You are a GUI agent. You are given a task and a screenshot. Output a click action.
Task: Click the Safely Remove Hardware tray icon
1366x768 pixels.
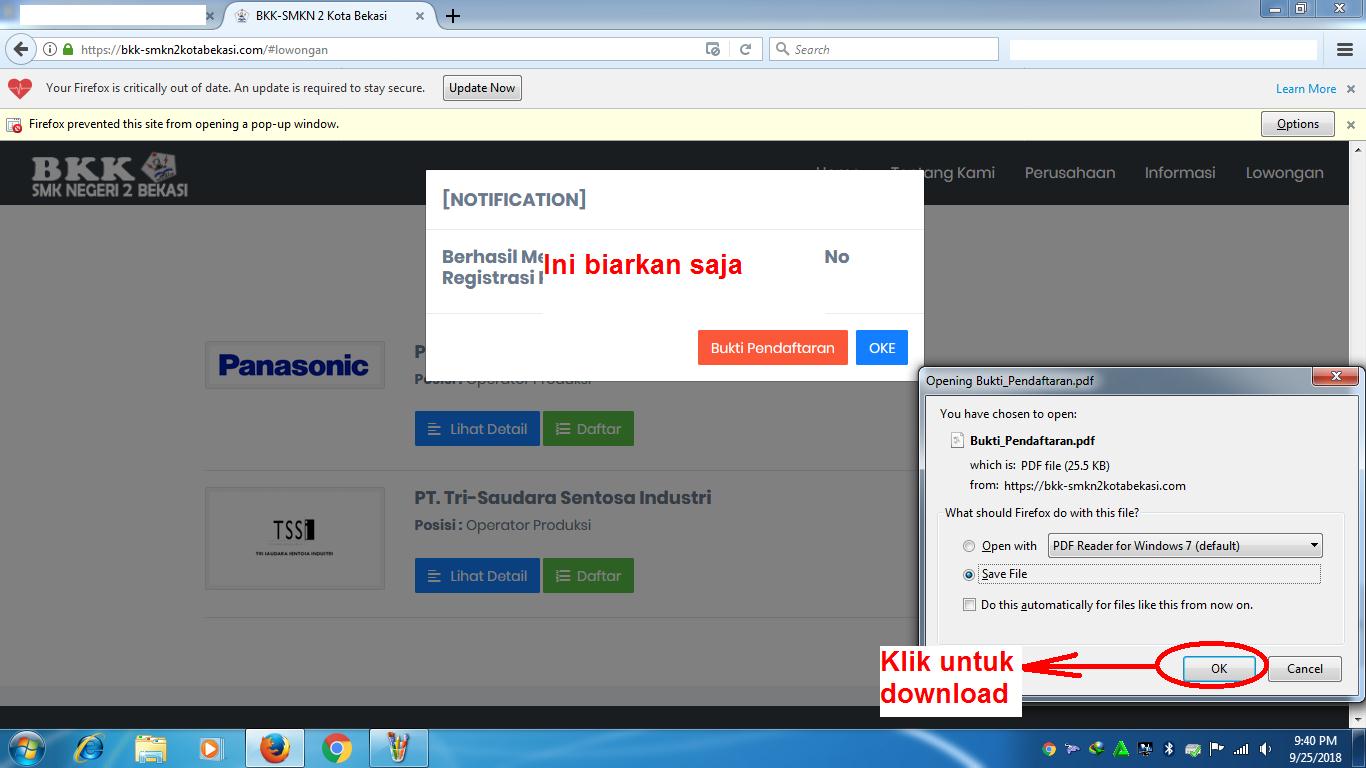pos(1193,749)
